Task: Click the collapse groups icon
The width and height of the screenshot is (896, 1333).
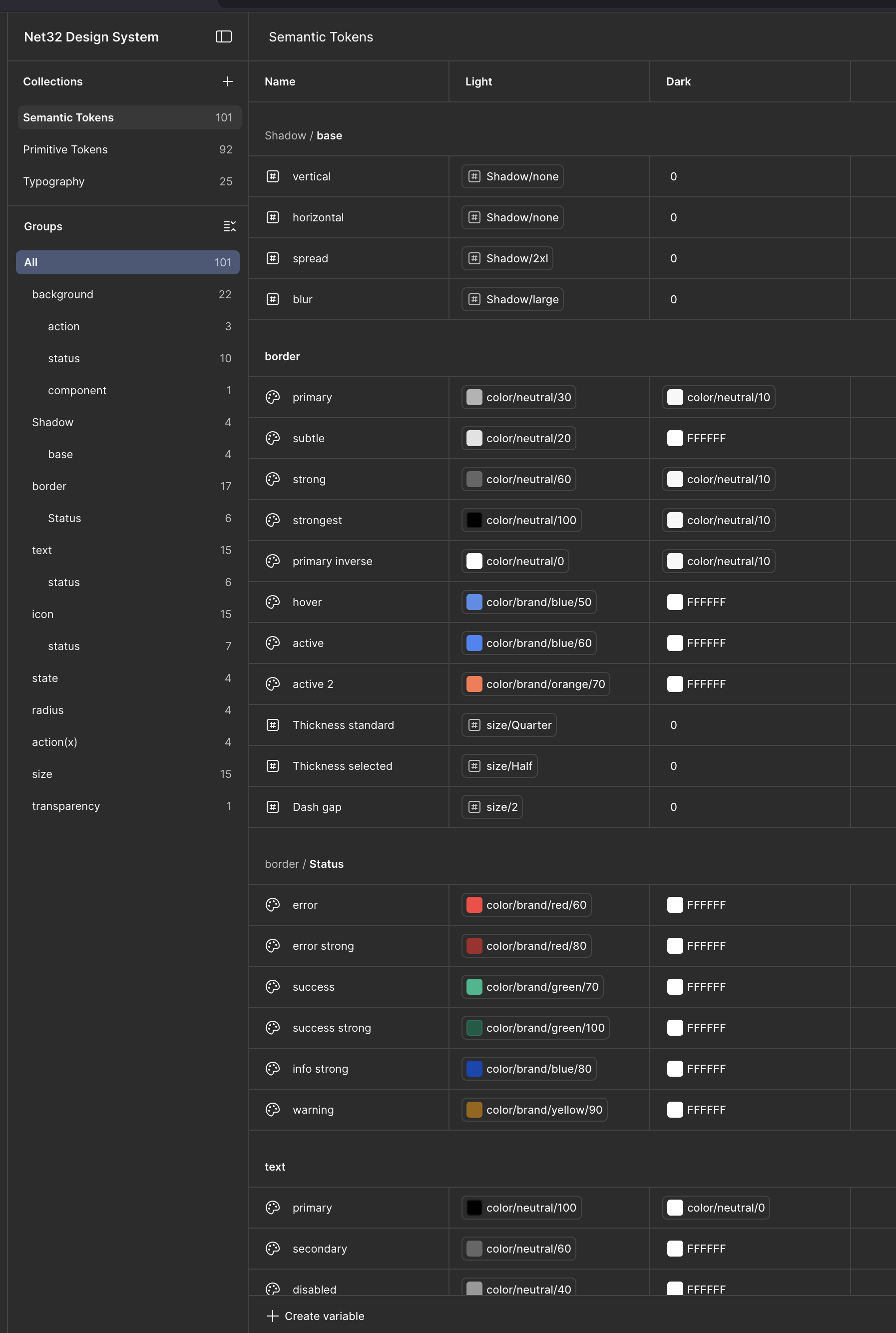Action: pyautogui.click(x=229, y=226)
